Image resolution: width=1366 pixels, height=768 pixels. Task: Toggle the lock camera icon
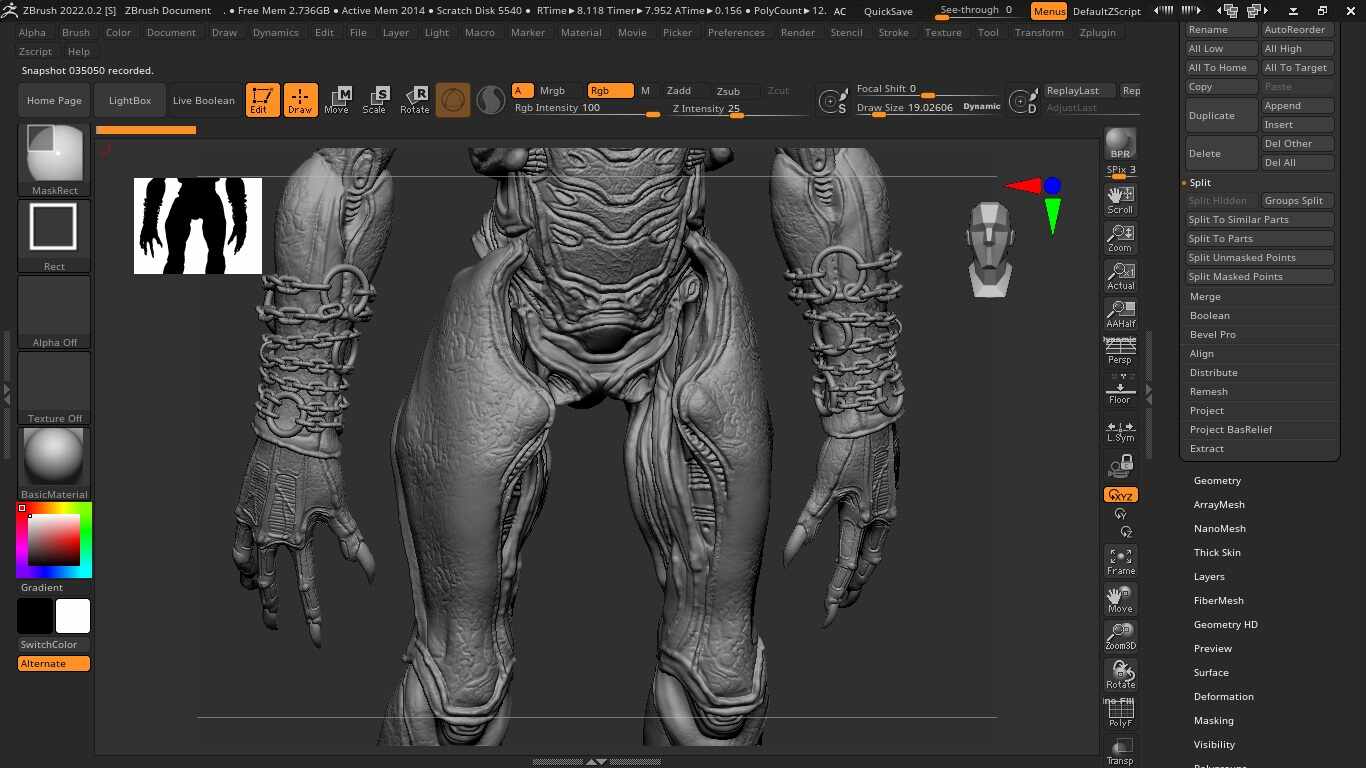pos(1120,465)
